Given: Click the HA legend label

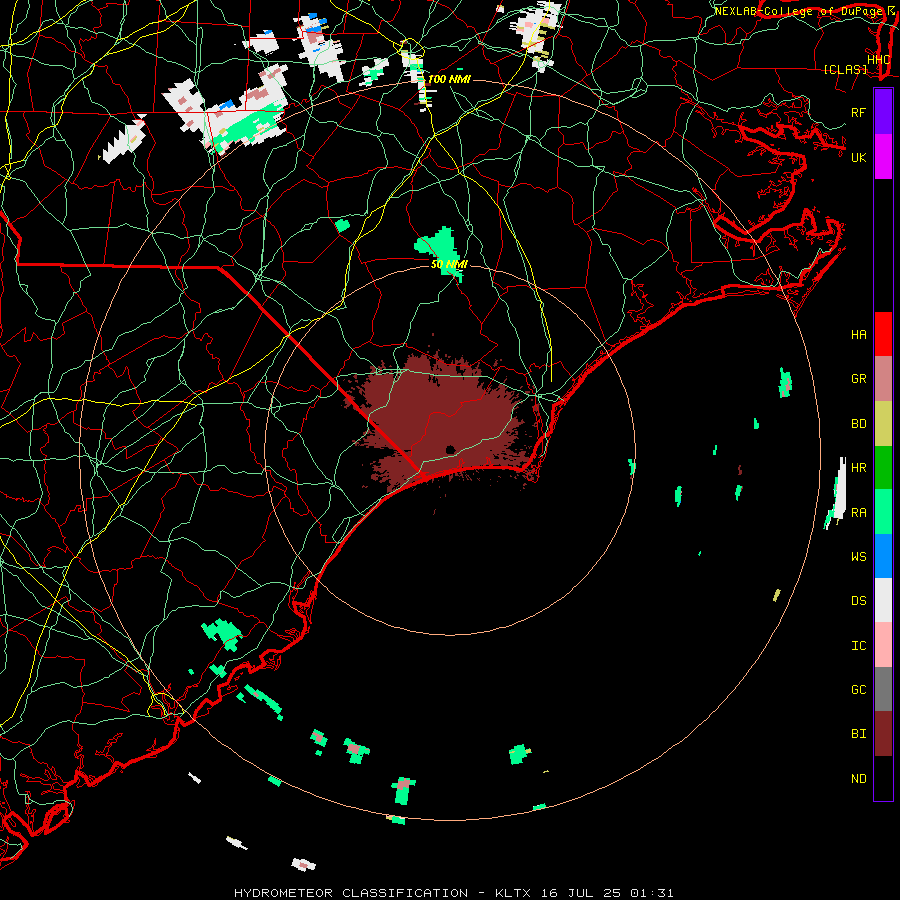Looking at the screenshot, I should pos(858,334).
